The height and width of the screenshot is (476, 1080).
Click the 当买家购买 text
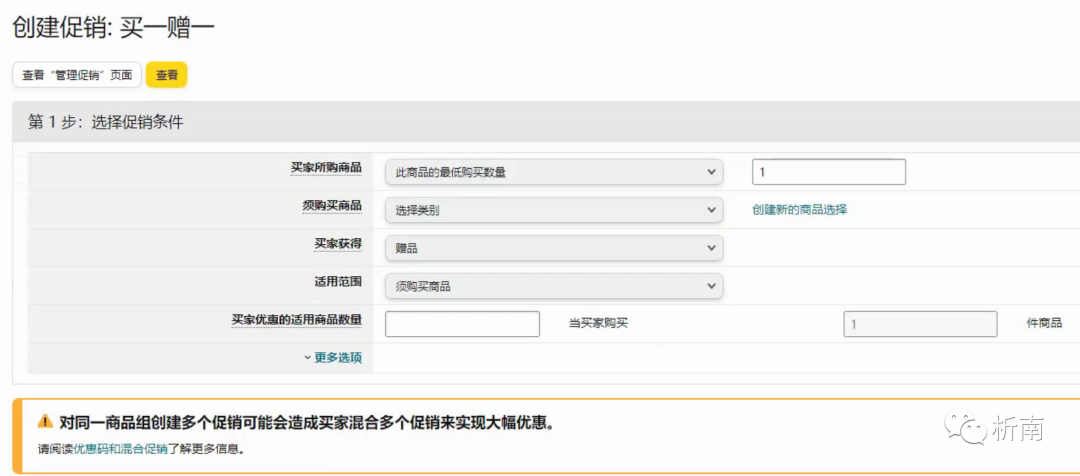[599, 324]
